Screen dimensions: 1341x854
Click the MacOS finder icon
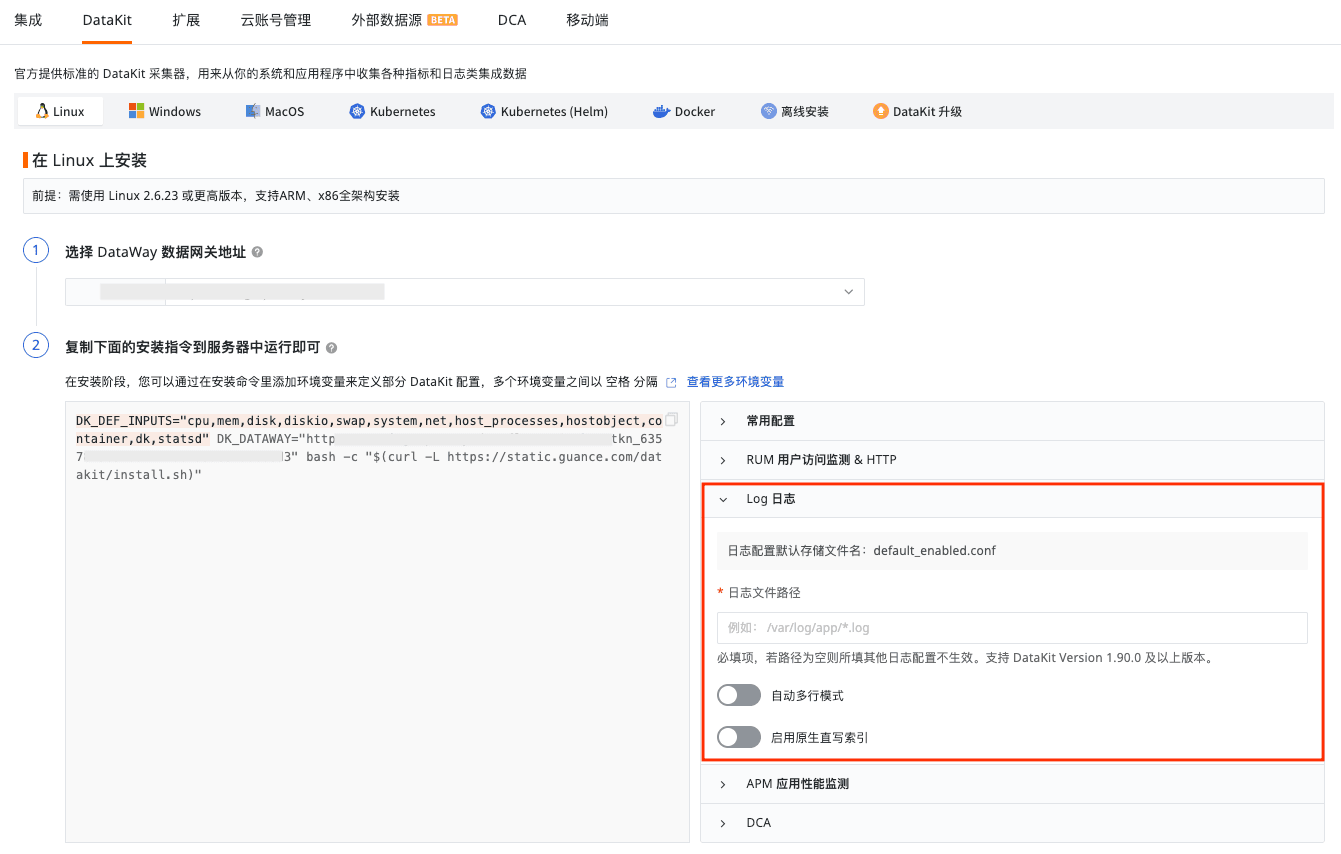point(253,111)
